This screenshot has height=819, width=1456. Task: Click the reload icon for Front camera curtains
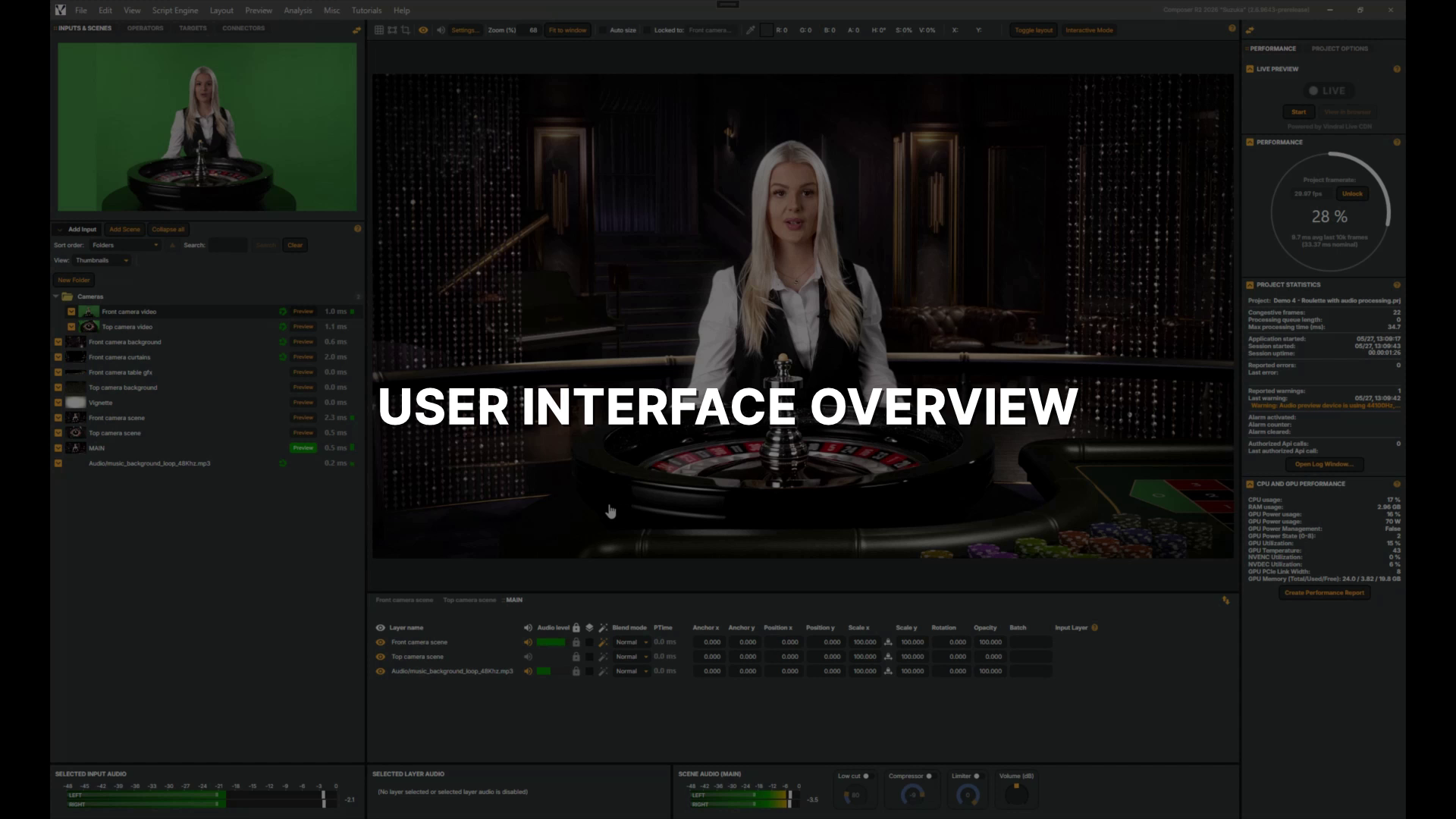(x=283, y=357)
